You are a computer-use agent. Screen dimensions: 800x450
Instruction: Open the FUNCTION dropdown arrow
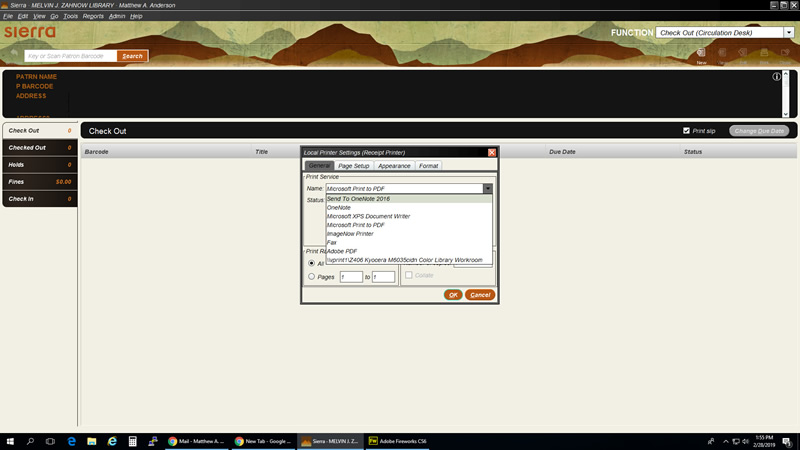789,32
